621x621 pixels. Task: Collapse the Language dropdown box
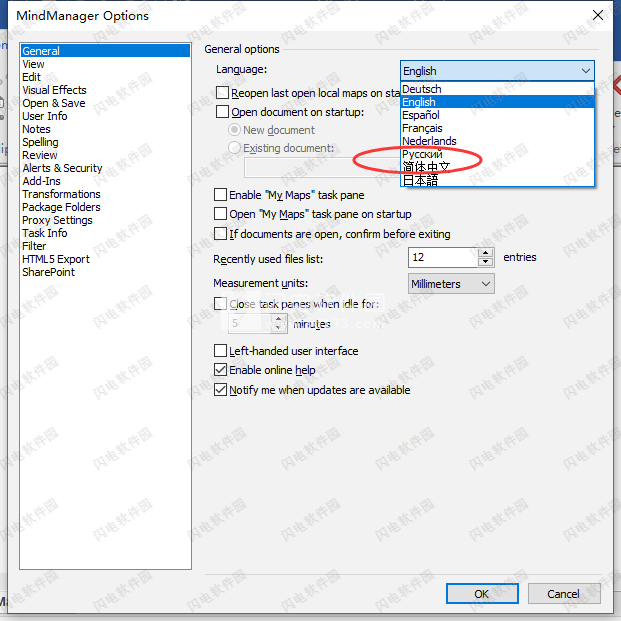[497, 71]
